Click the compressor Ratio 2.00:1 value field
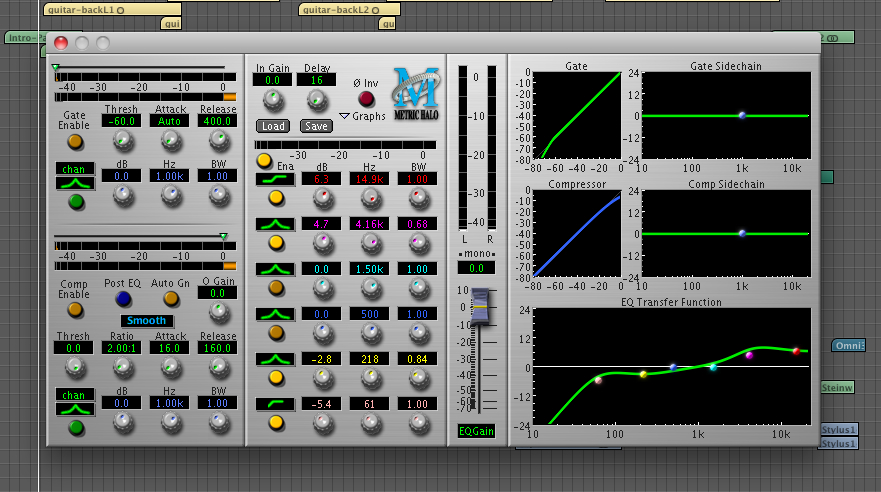Viewport: 881px width, 492px height. tap(121, 348)
